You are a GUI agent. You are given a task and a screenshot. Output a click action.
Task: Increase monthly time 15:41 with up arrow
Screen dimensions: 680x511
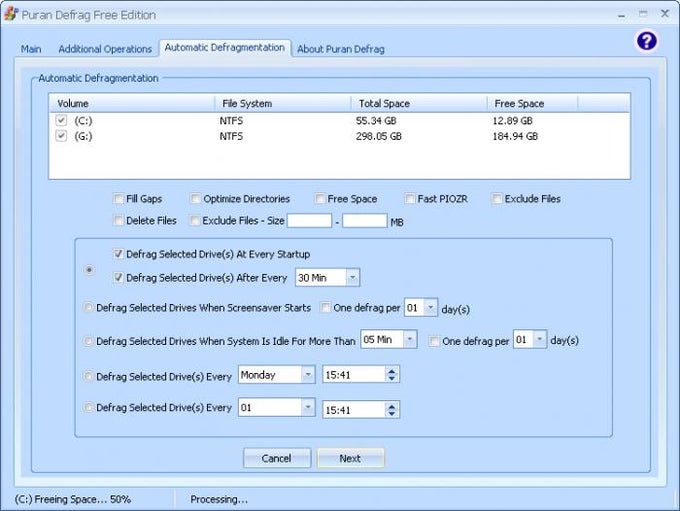[392, 406]
